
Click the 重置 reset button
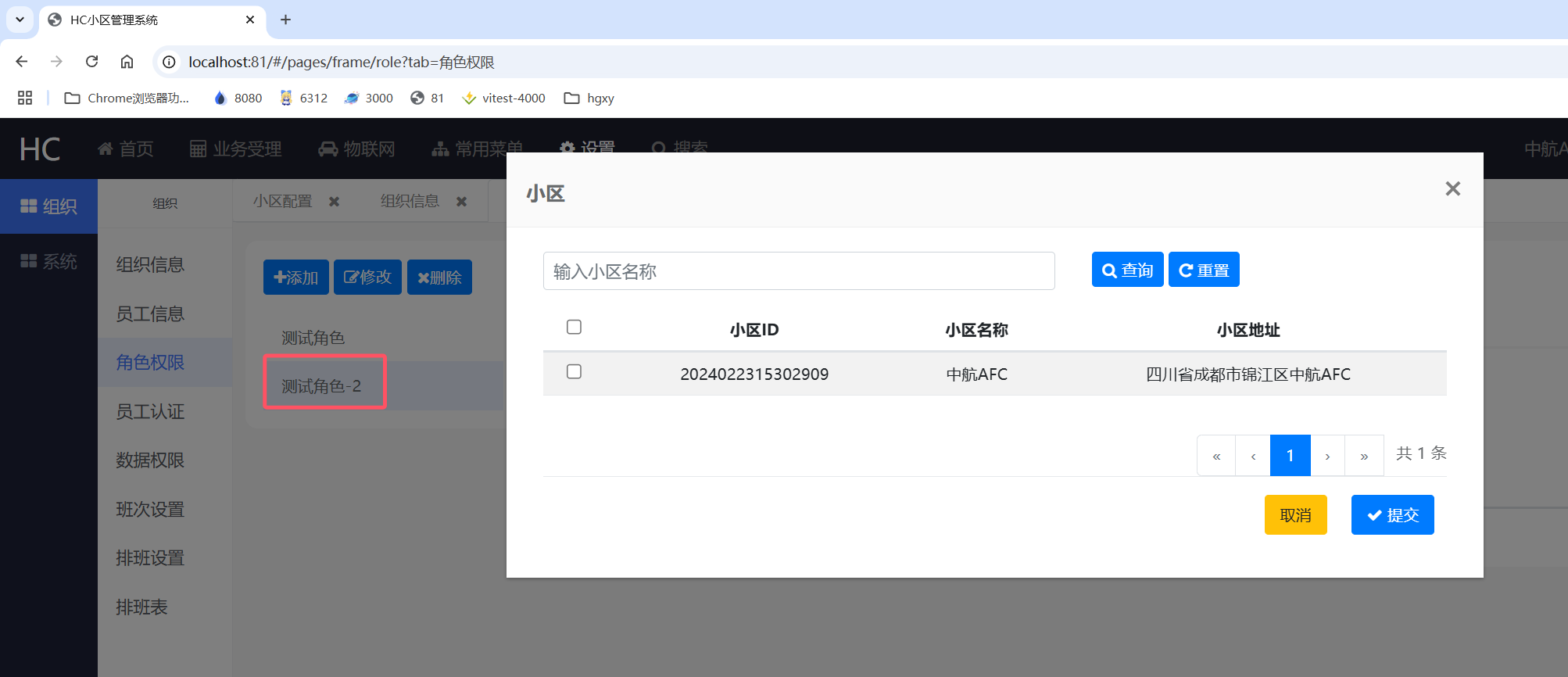[x=1204, y=270]
